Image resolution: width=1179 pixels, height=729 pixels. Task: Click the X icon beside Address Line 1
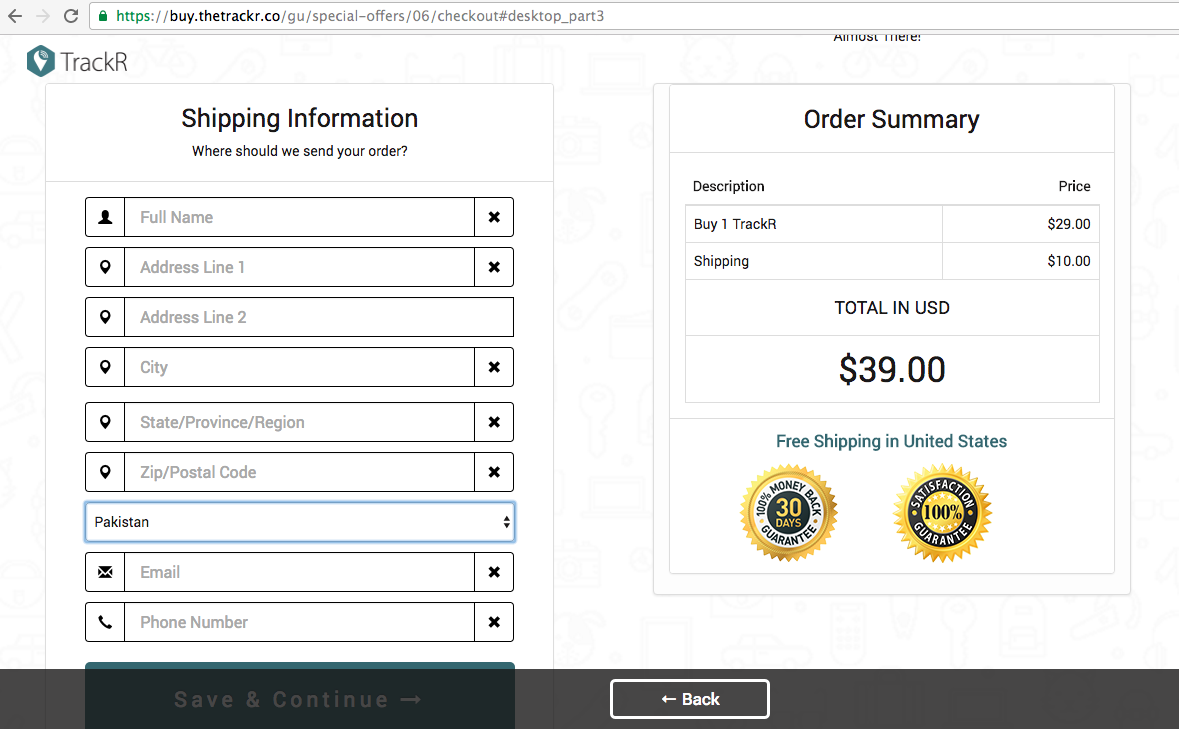[494, 267]
